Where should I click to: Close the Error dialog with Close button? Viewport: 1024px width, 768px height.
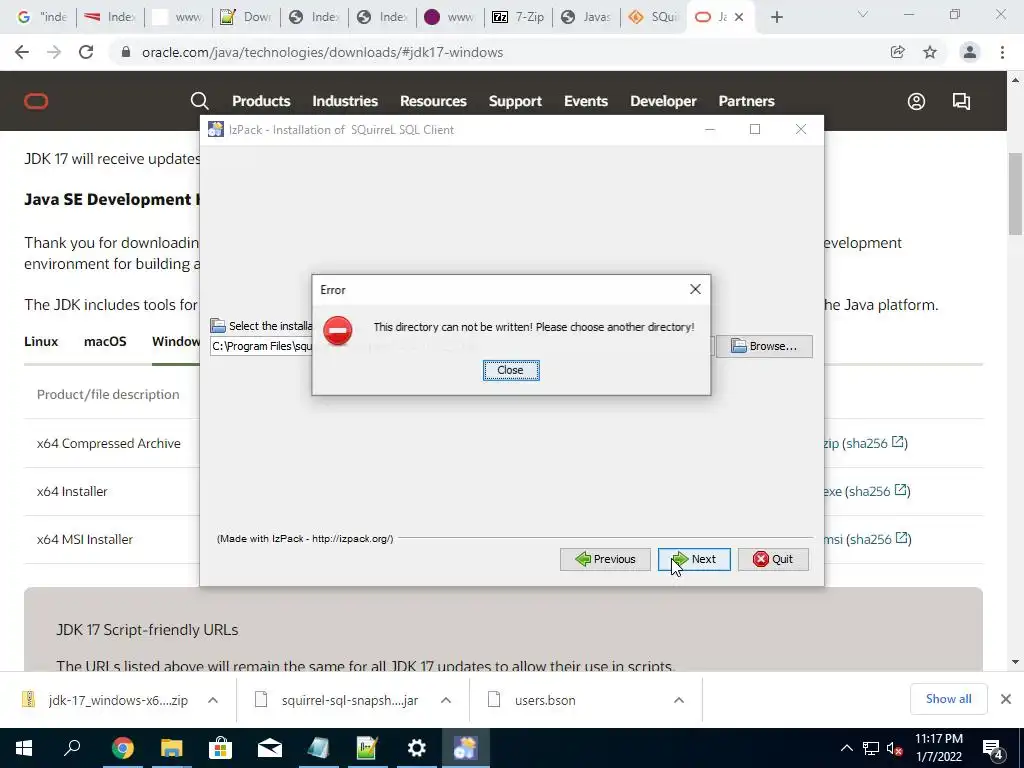point(511,370)
